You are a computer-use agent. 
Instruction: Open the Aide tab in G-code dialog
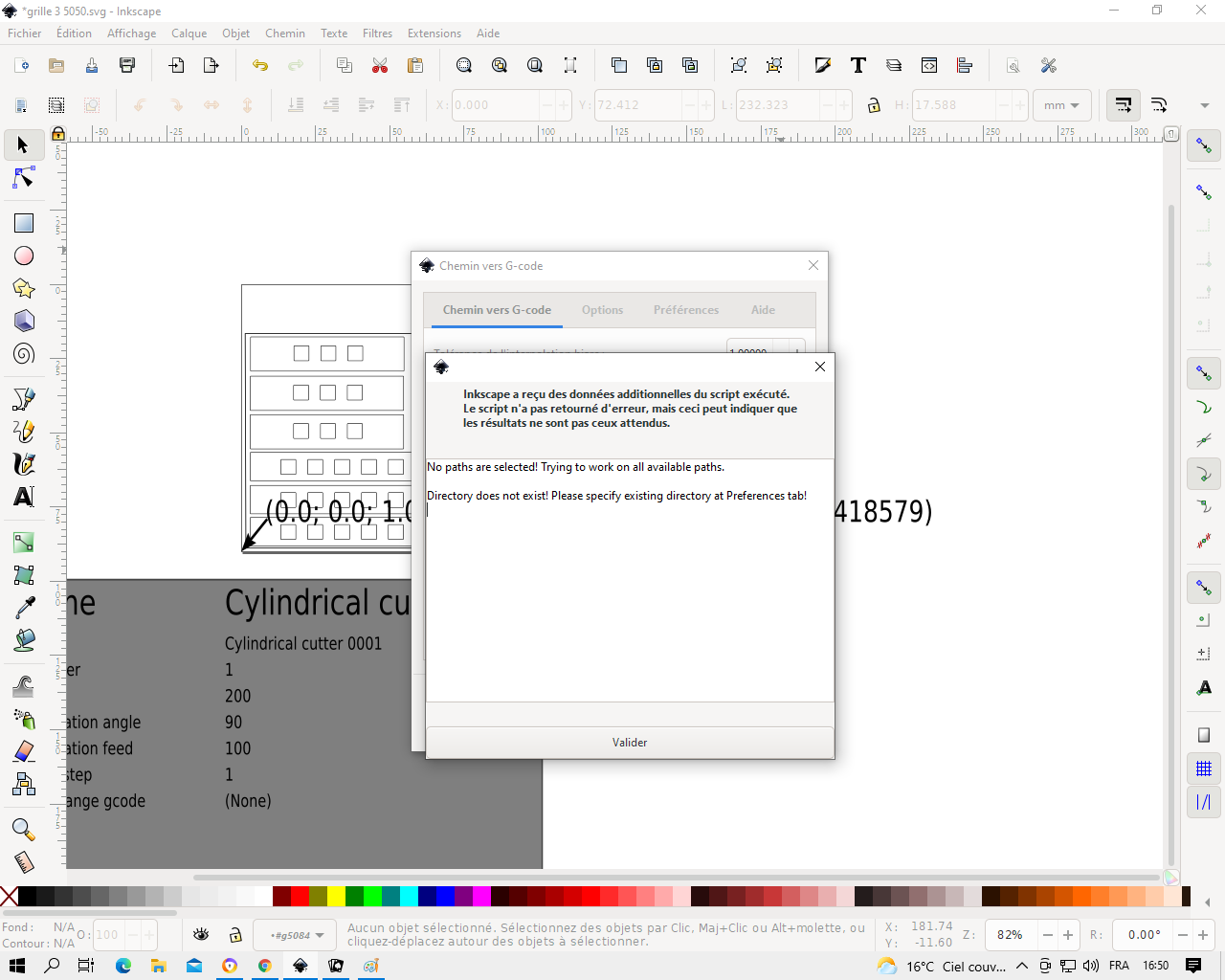coord(763,310)
